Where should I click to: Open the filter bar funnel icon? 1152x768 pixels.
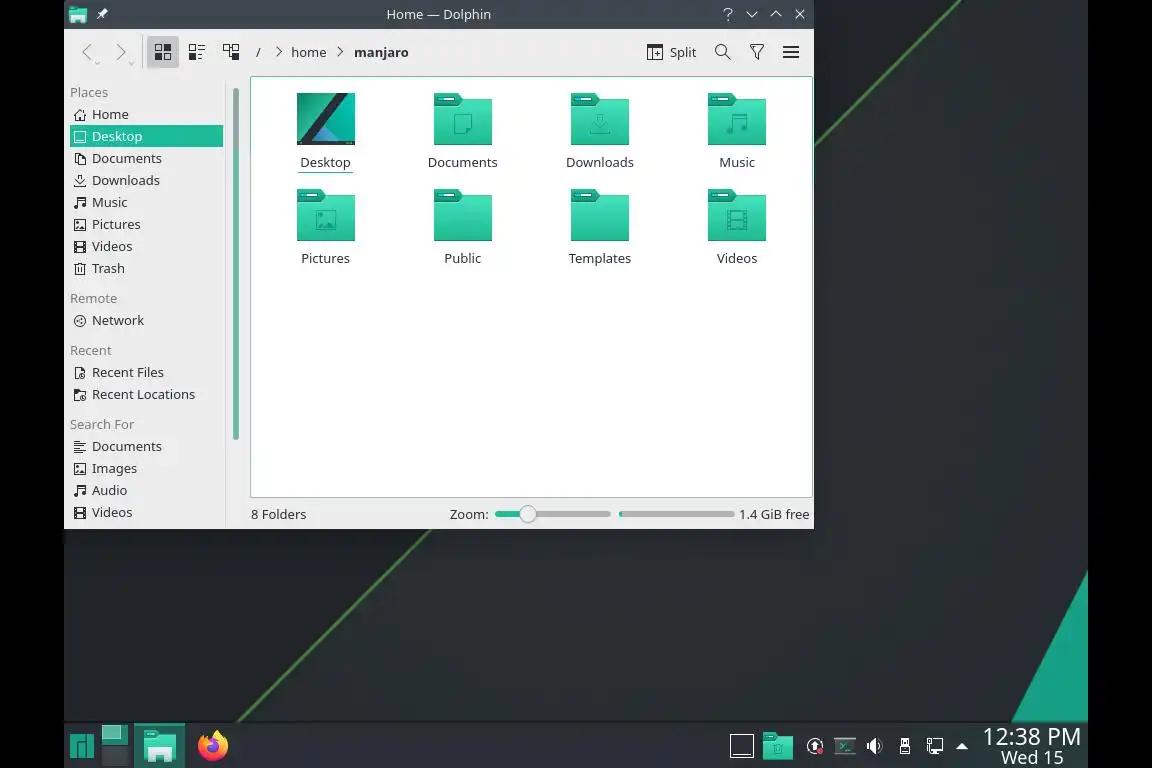(x=757, y=52)
